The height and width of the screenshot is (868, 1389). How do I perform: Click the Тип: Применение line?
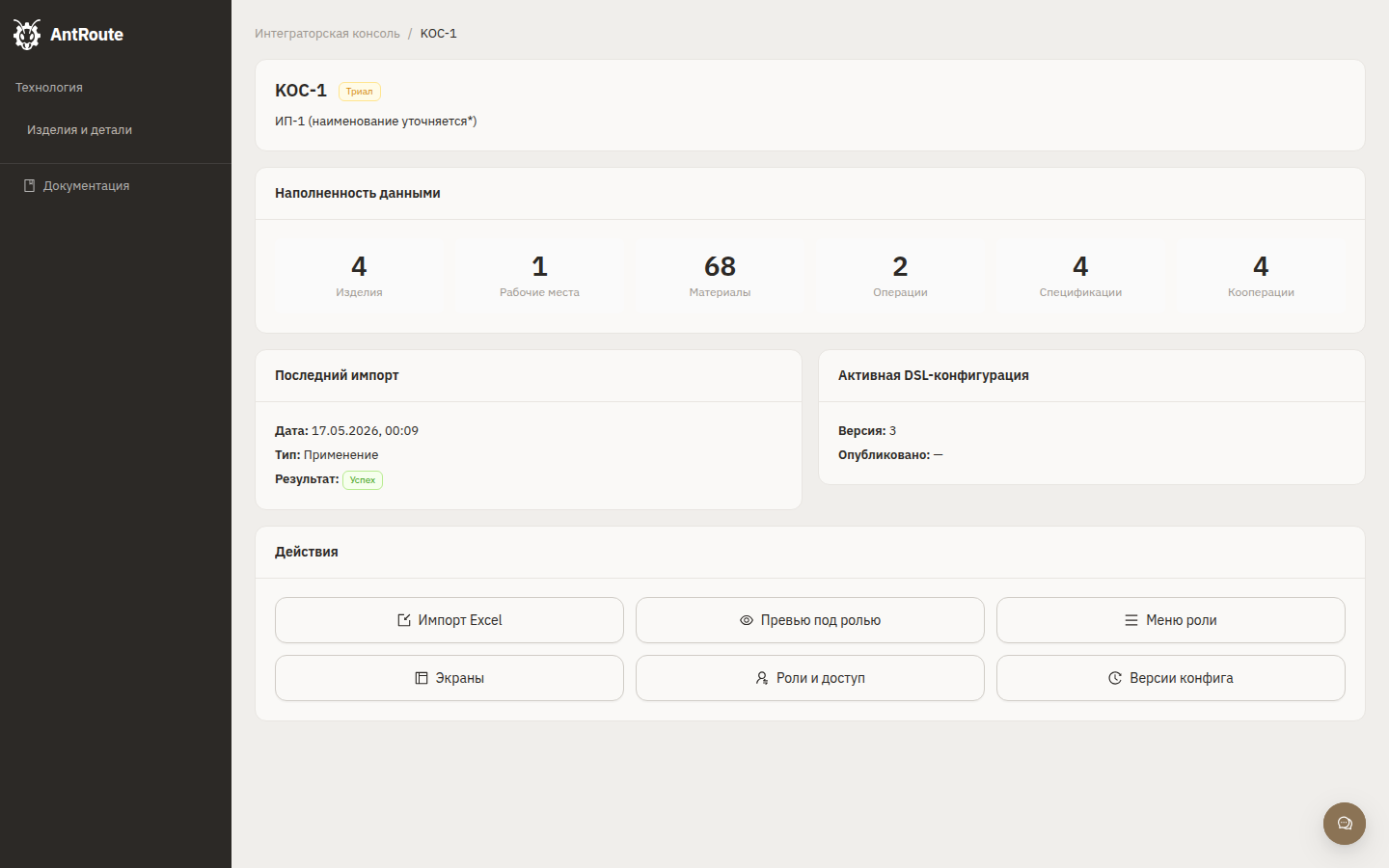coord(327,455)
